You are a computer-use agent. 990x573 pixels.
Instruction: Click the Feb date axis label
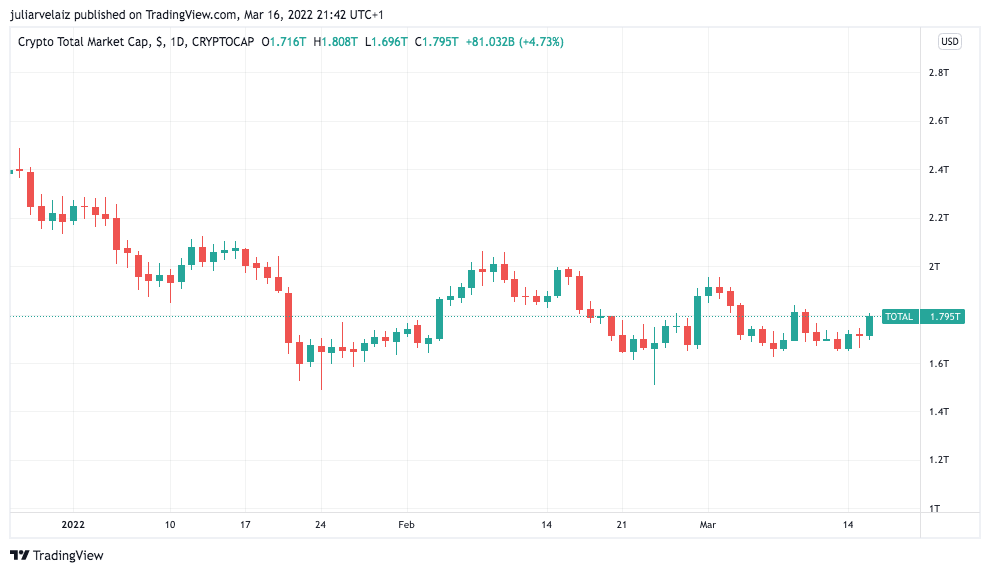pyautogui.click(x=405, y=524)
